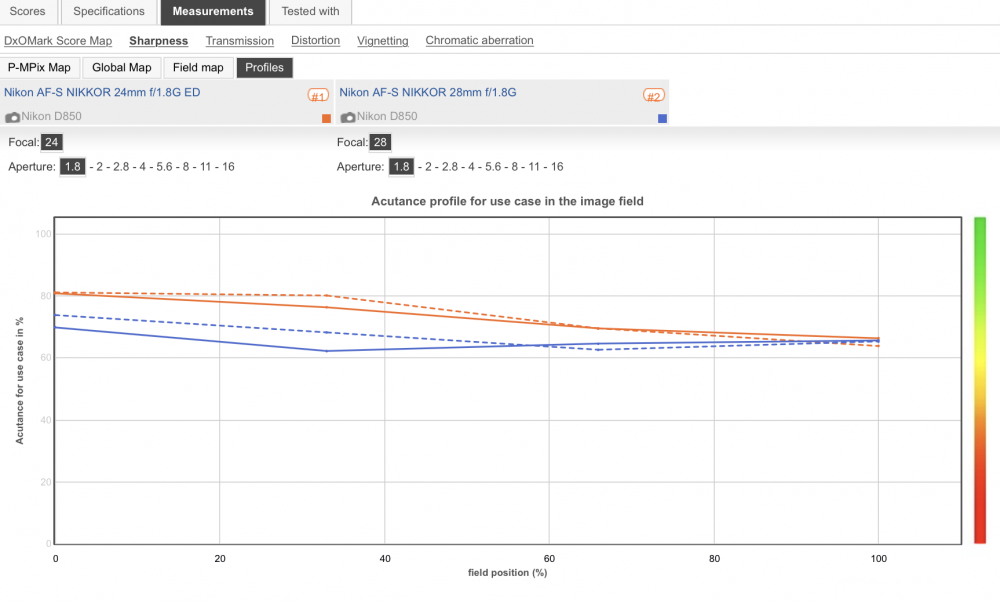Open the Tested with tab
This screenshot has width=1000, height=602.
point(311,11)
